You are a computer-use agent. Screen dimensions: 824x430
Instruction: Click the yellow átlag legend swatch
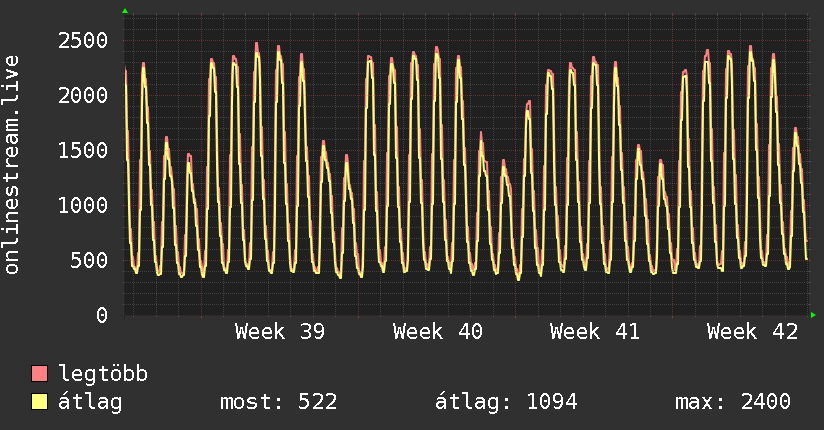pyautogui.click(x=40, y=402)
